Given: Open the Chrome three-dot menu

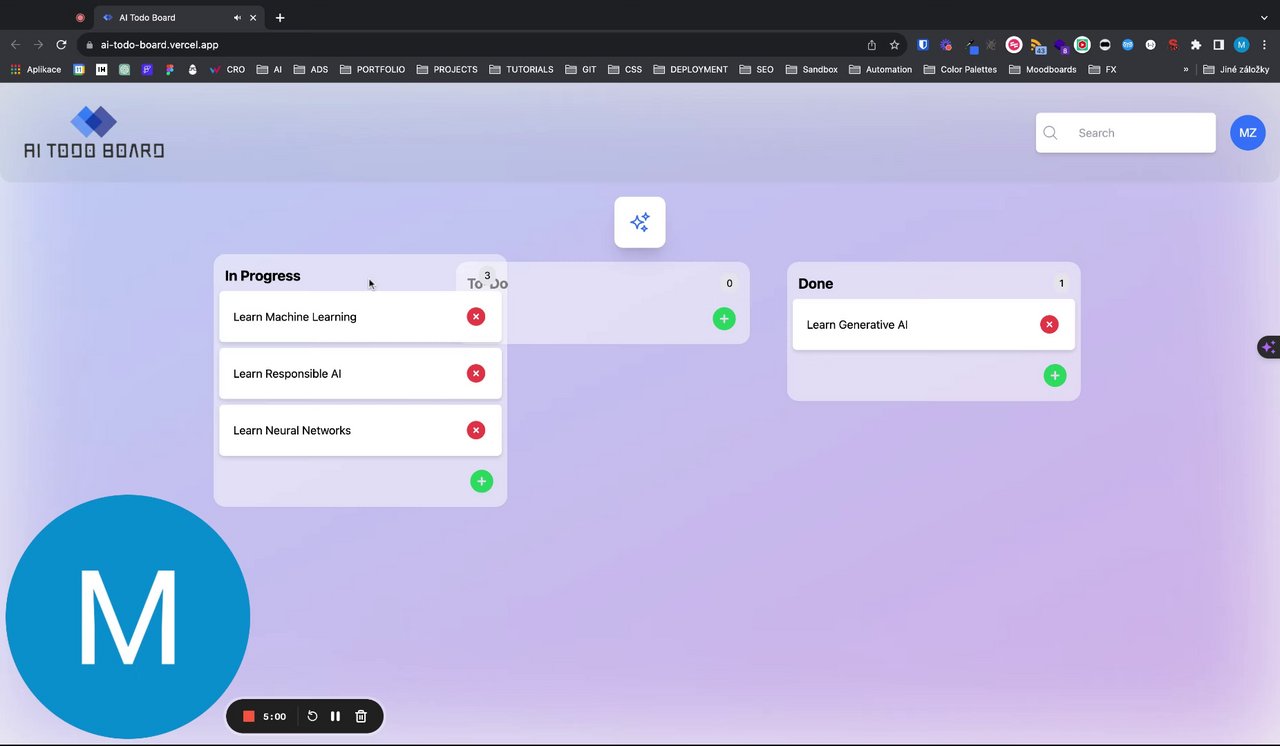Looking at the screenshot, I should coord(1264,45).
